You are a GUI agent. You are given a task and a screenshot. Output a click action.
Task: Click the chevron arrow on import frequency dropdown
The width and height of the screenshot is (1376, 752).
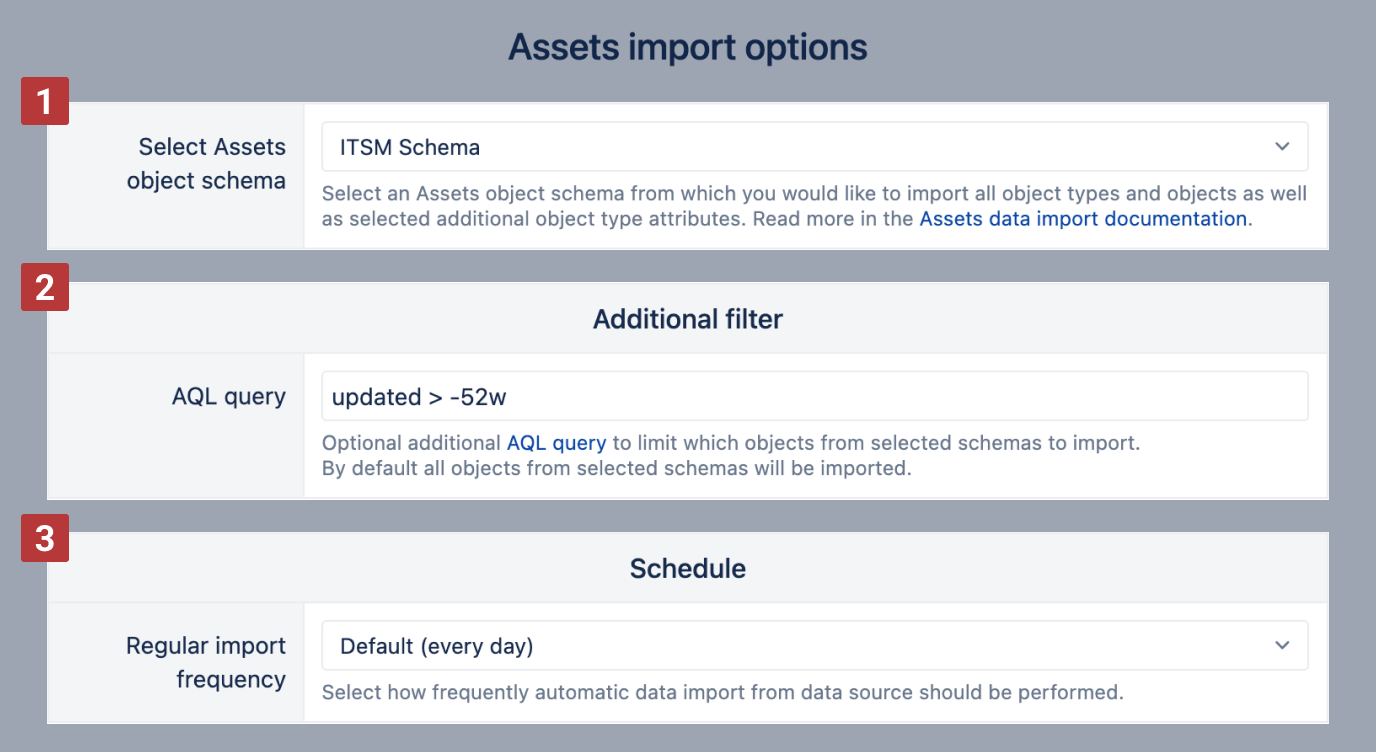tap(1282, 646)
